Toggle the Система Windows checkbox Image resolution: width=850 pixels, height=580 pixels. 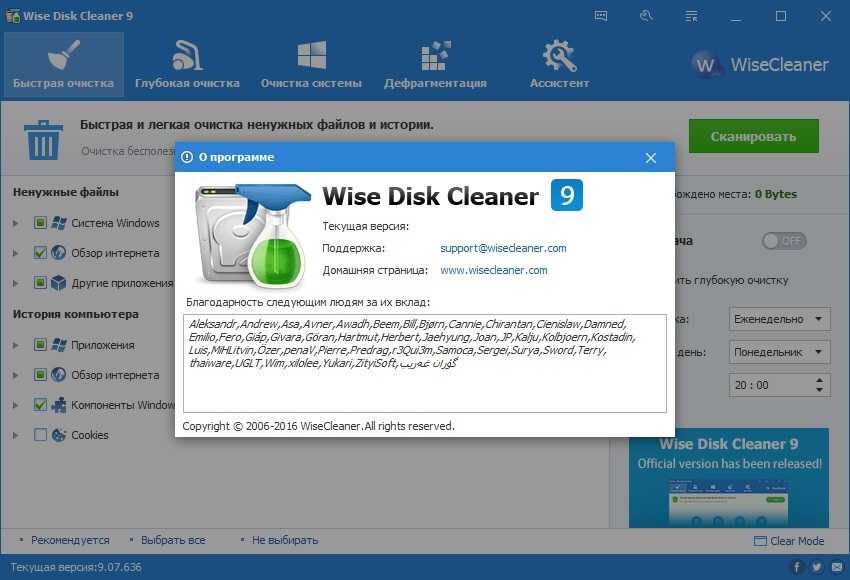tap(41, 223)
